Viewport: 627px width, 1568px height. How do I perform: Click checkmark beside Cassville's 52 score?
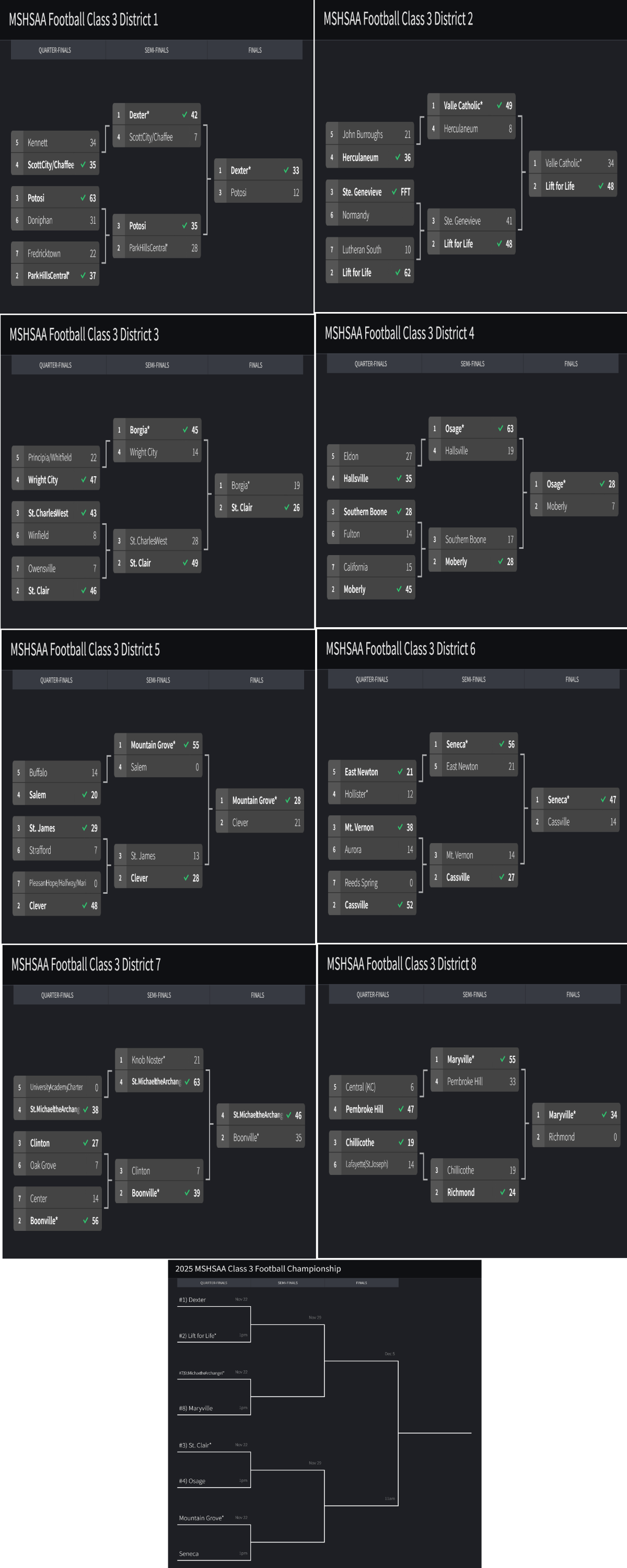click(400, 905)
